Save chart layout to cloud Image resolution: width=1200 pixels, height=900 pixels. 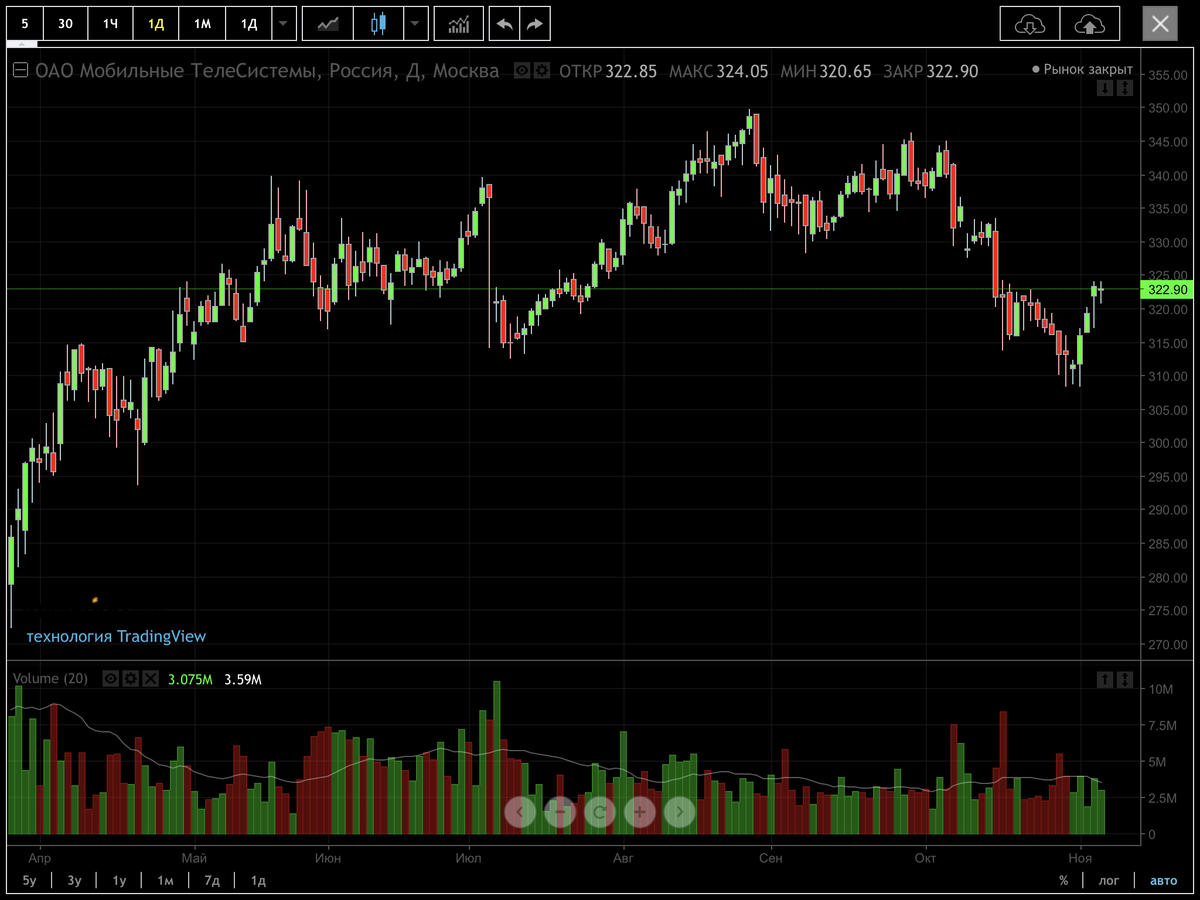pyautogui.click(x=1090, y=24)
